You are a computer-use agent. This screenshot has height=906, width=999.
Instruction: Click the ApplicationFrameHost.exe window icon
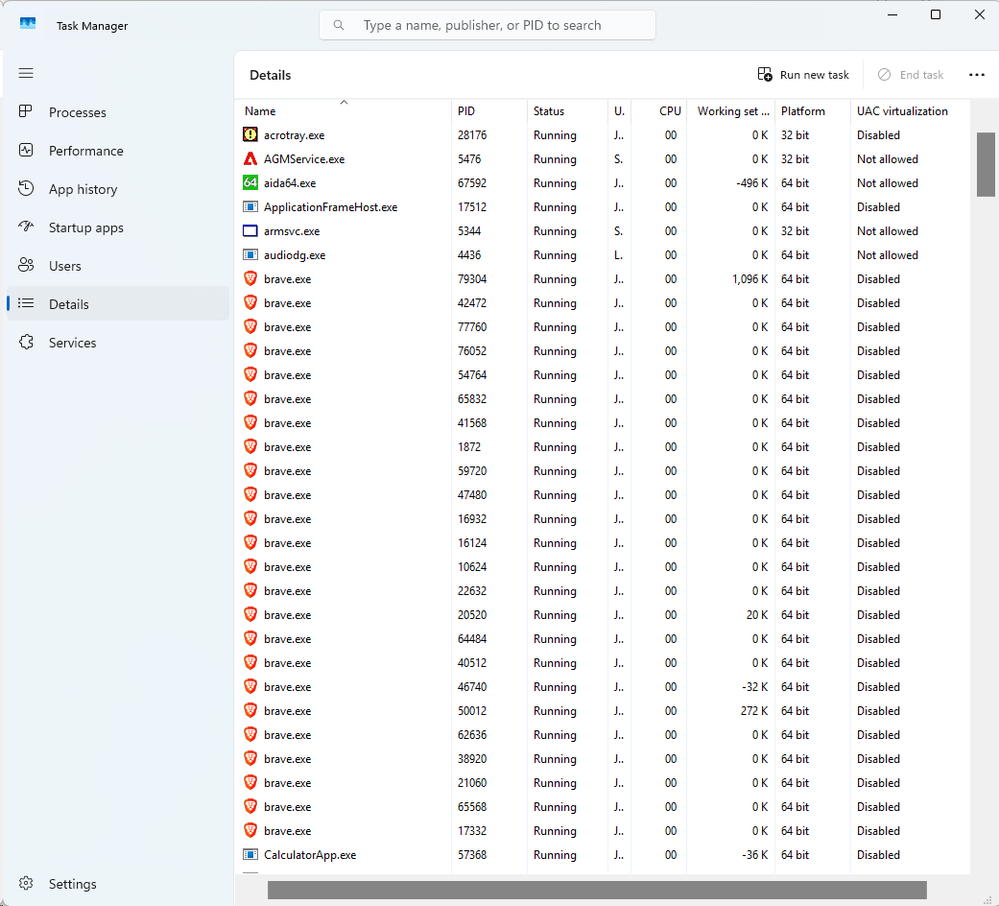click(250, 206)
